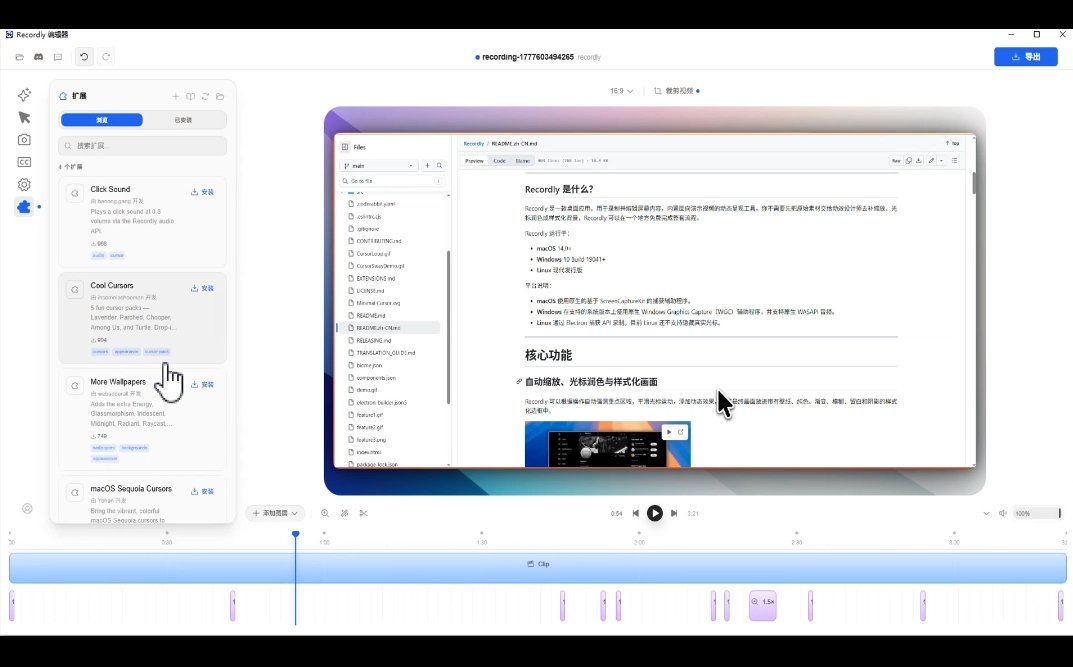Click the crop video button above preview
The image size is (1073, 667).
(675, 91)
